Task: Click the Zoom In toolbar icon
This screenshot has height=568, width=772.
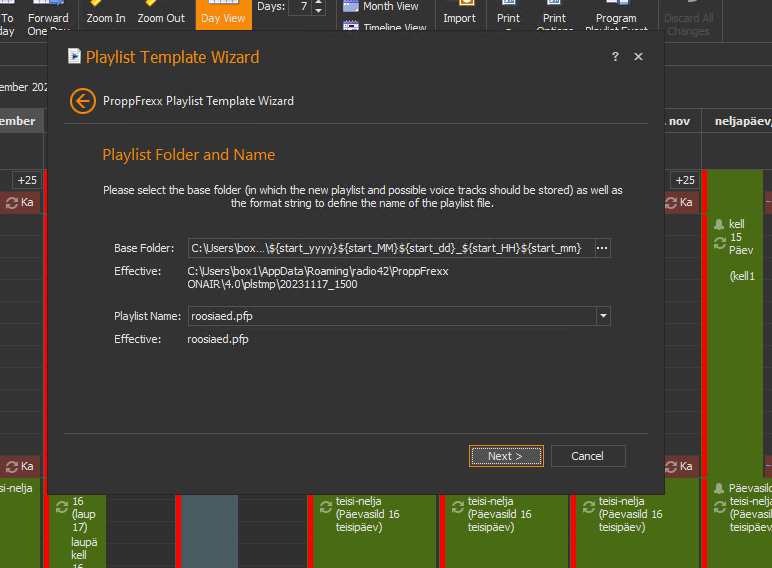Action: coord(106,14)
